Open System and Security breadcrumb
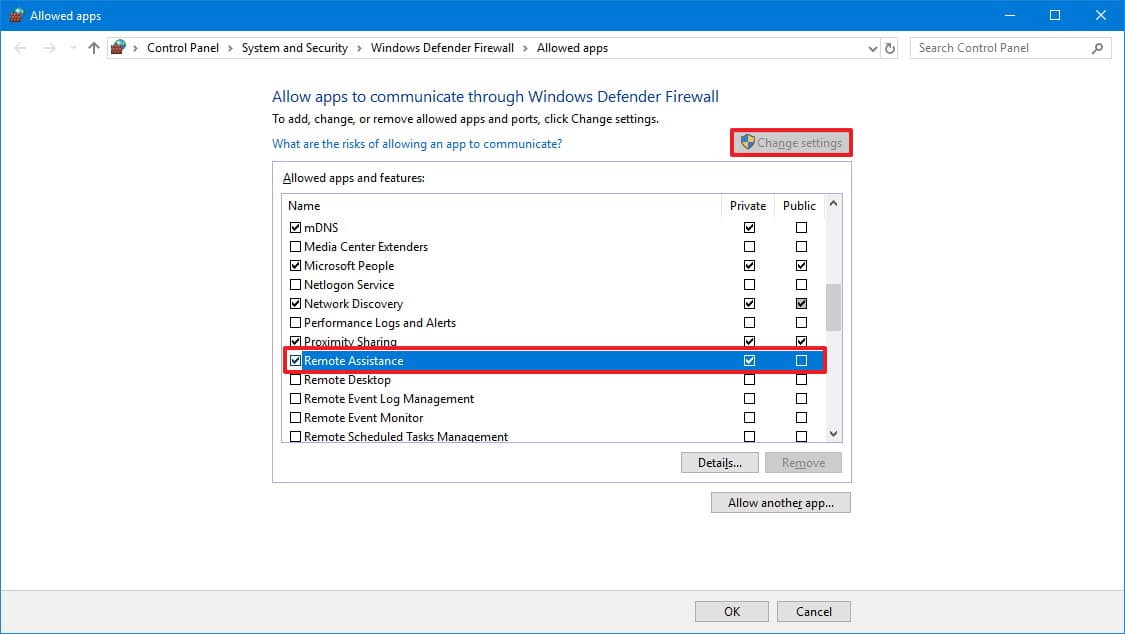 click(x=294, y=48)
